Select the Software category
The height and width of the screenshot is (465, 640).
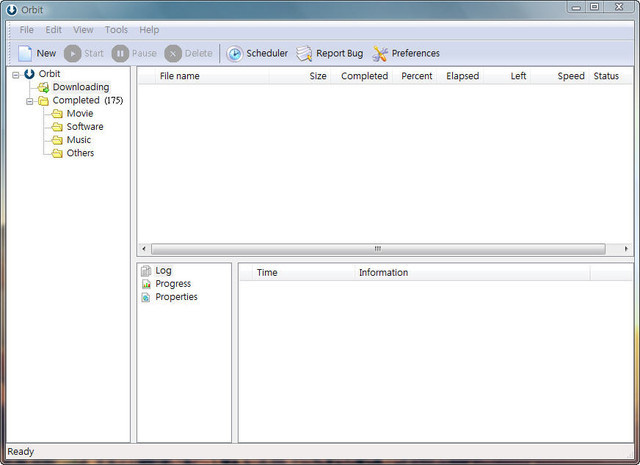85,127
